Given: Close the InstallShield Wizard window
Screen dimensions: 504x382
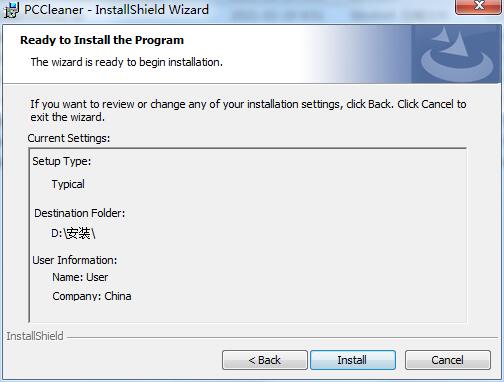Looking at the screenshot, I should [x=479, y=6].
